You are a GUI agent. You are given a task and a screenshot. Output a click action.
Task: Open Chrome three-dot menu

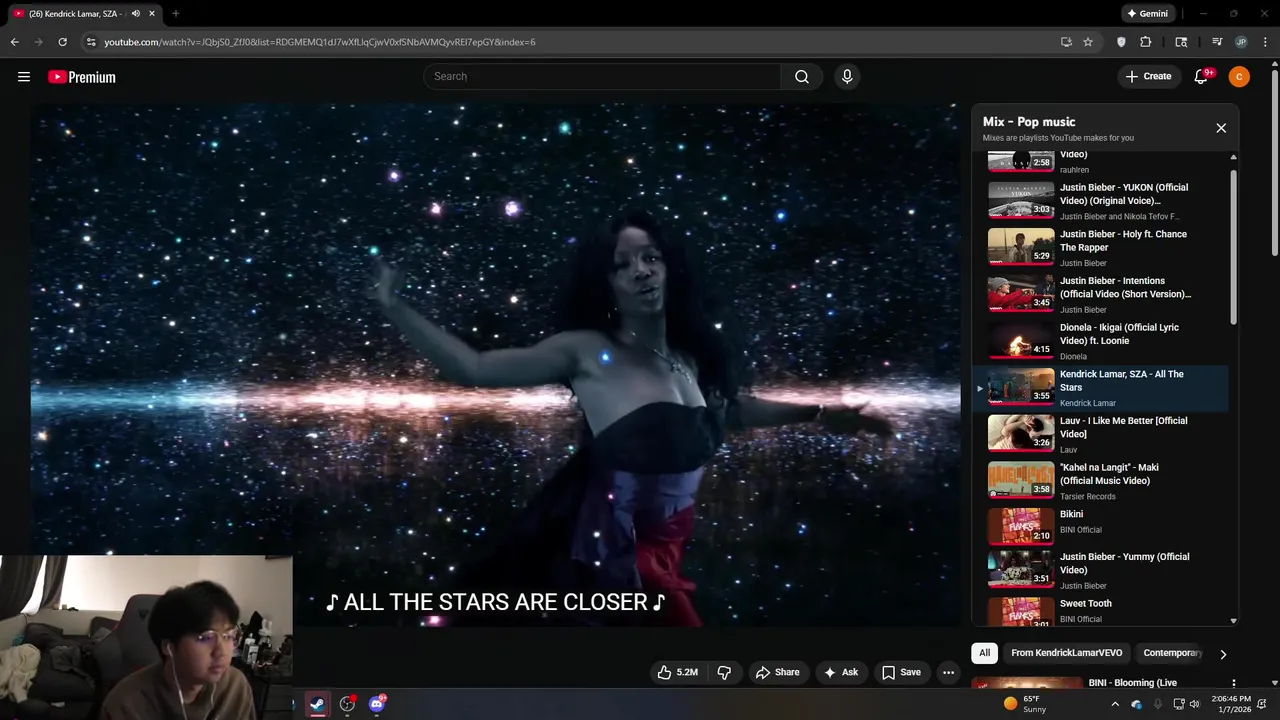1264,42
